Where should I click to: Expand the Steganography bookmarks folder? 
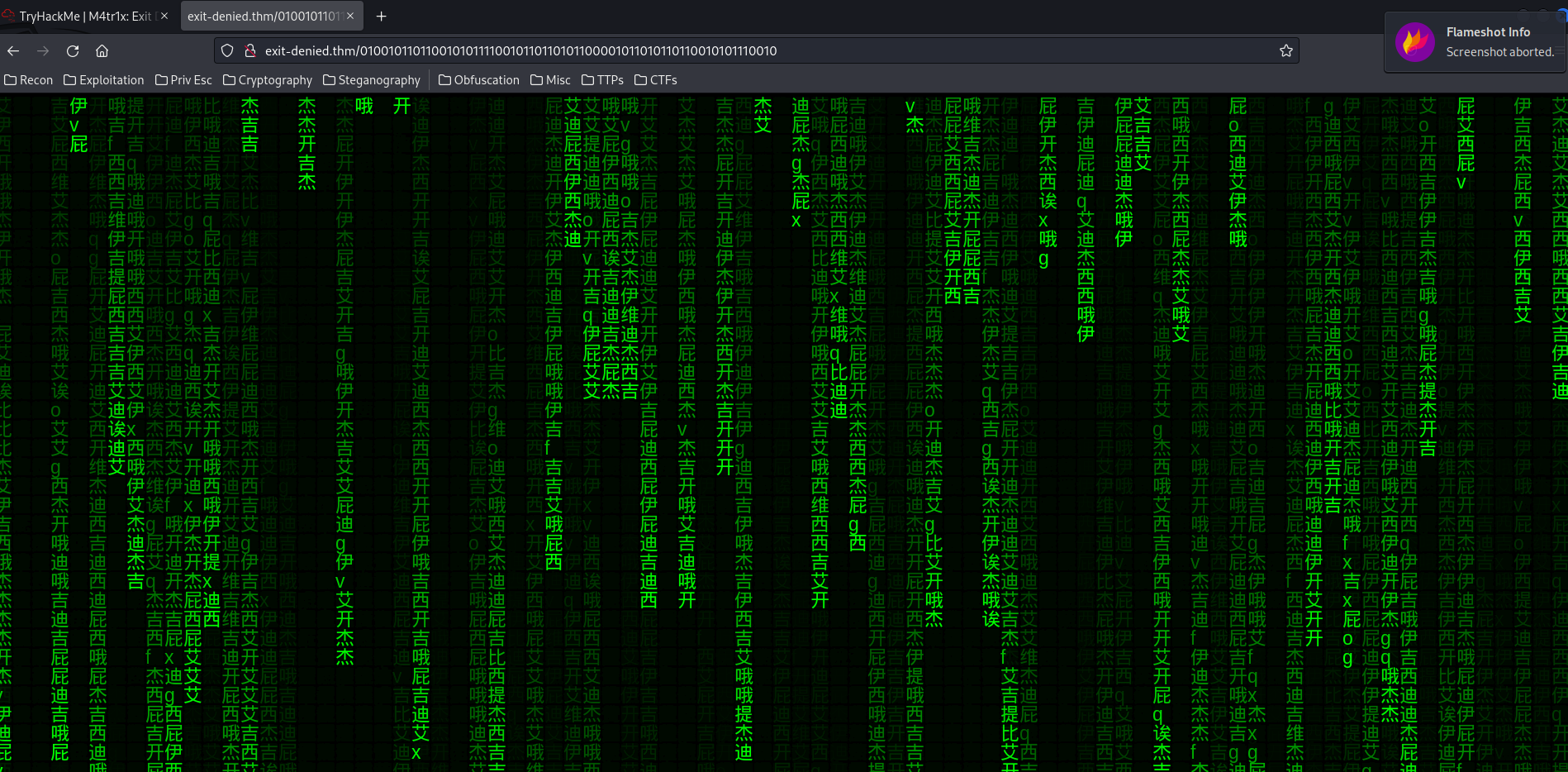click(x=372, y=80)
